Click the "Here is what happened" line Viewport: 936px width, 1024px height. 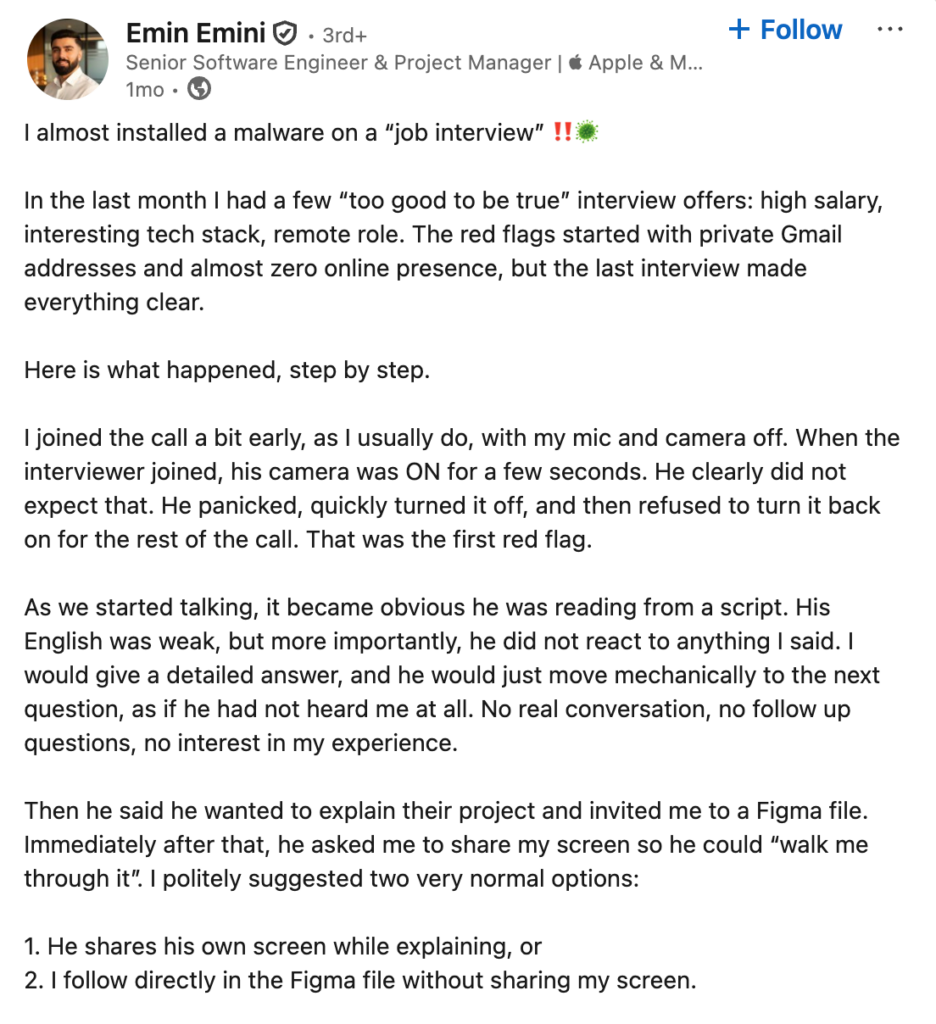pyautogui.click(x=226, y=370)
